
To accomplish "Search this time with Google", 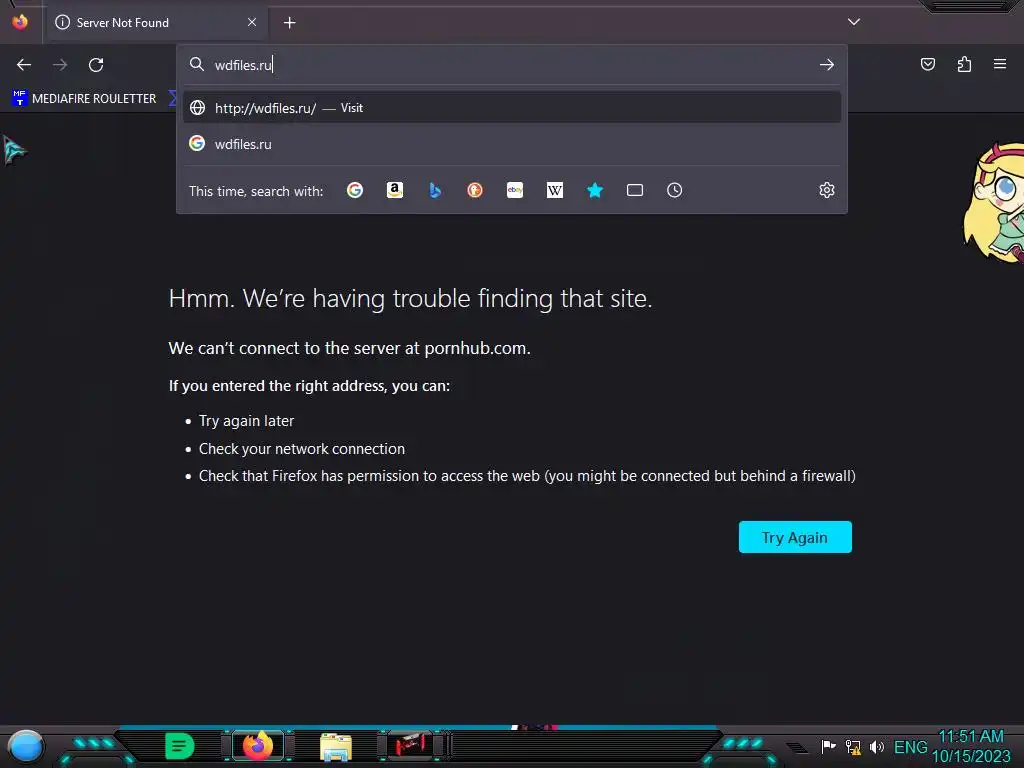I will (355, 190).
